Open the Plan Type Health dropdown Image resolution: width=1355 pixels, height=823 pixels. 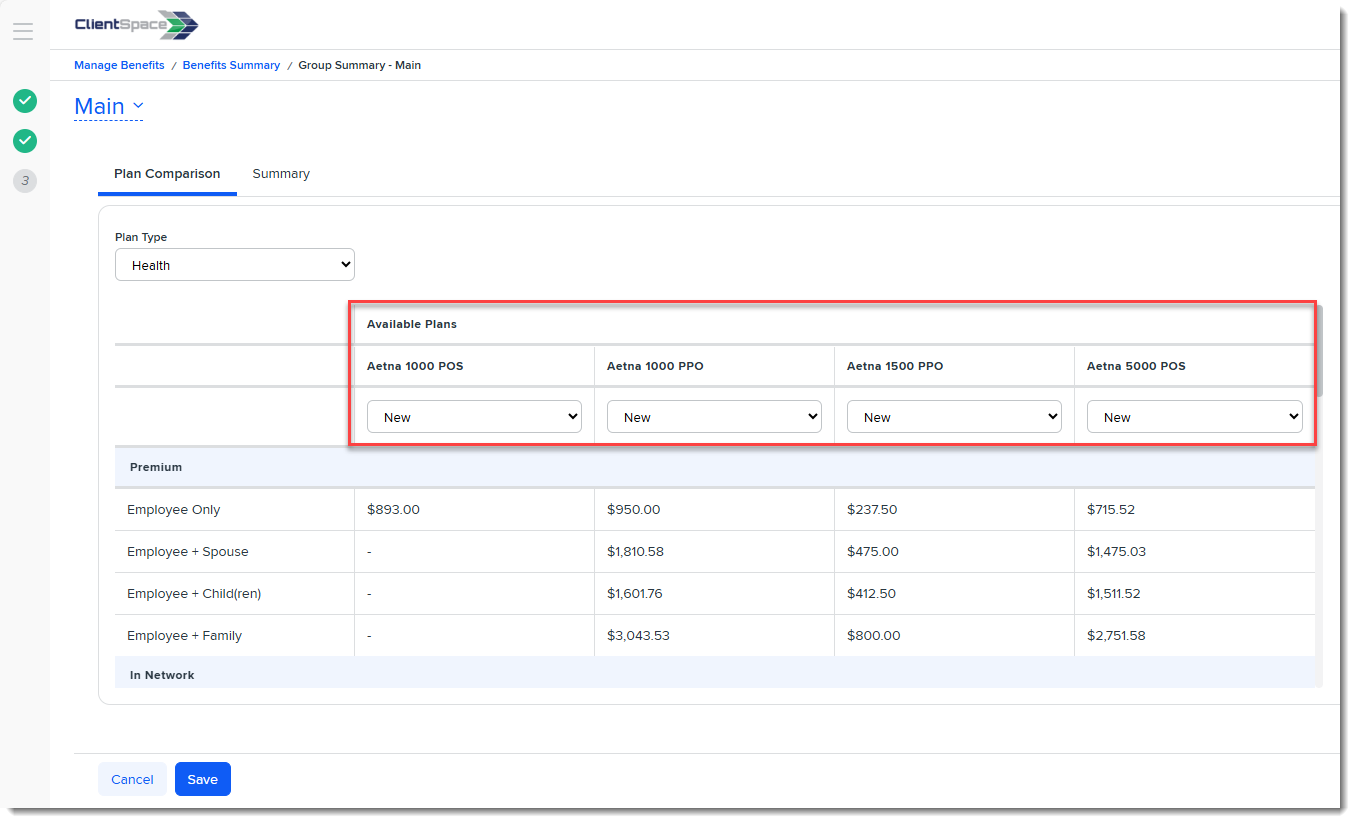[235, 265]
